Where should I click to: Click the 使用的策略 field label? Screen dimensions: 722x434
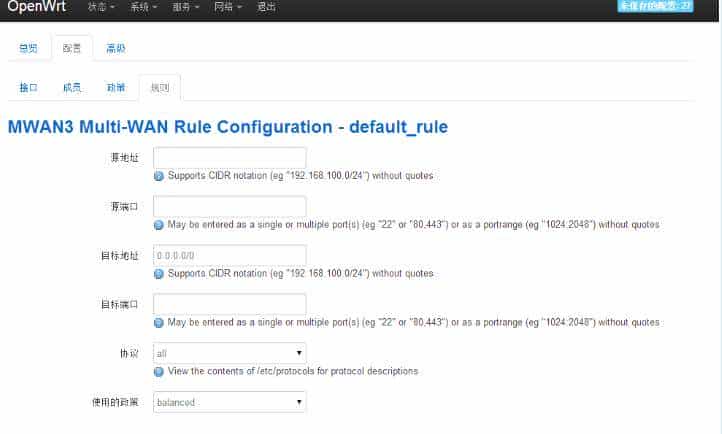coord(115,402)
